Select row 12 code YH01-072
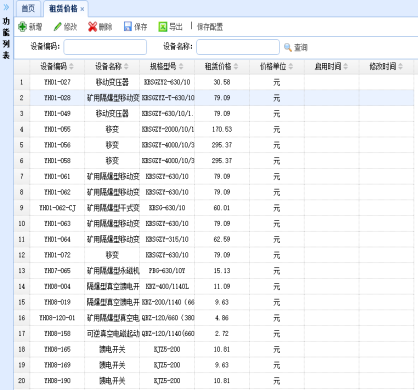The height and width of the screenshot is (390, 419). click(57, 255)
